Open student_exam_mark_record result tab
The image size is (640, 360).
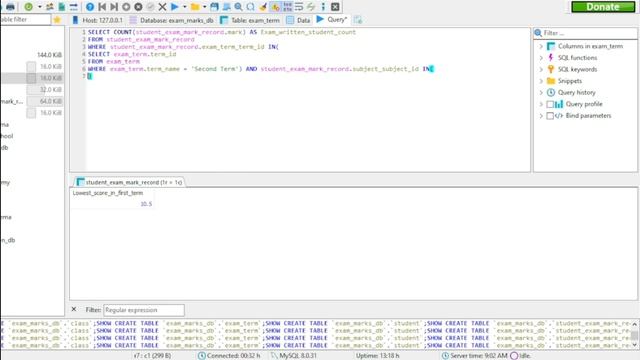(x=129, y=182)
